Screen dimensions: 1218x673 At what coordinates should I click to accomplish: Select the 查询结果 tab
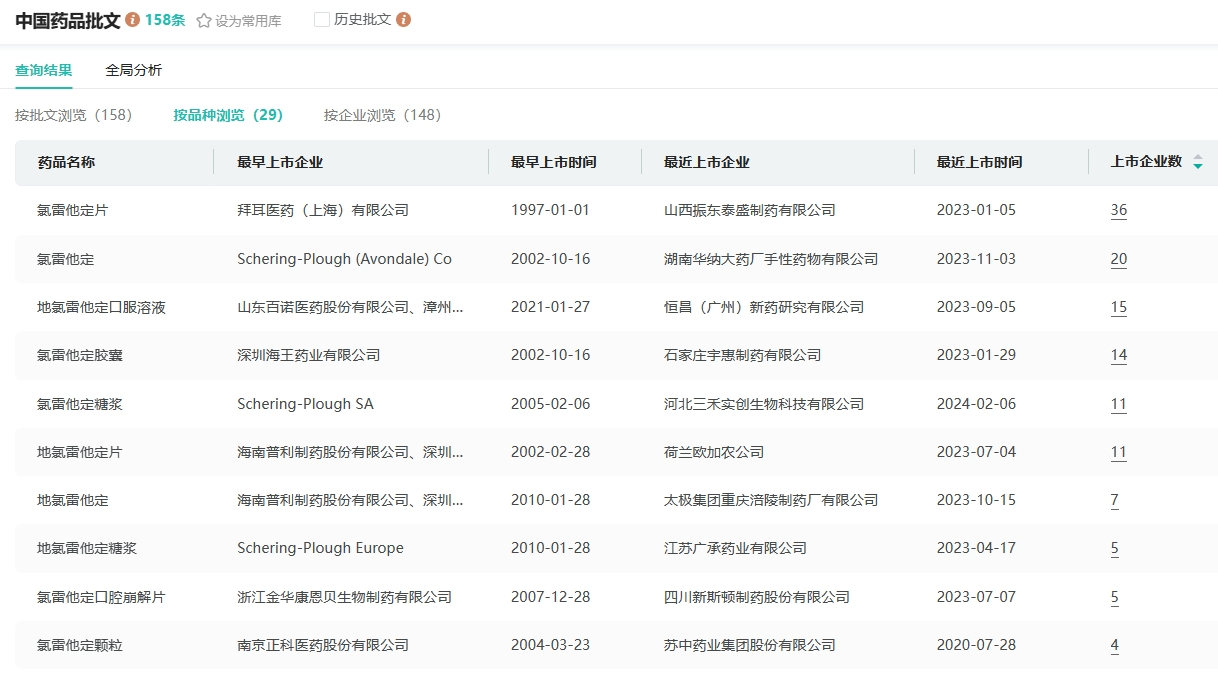pyautogui.click(x=44, y=70)
